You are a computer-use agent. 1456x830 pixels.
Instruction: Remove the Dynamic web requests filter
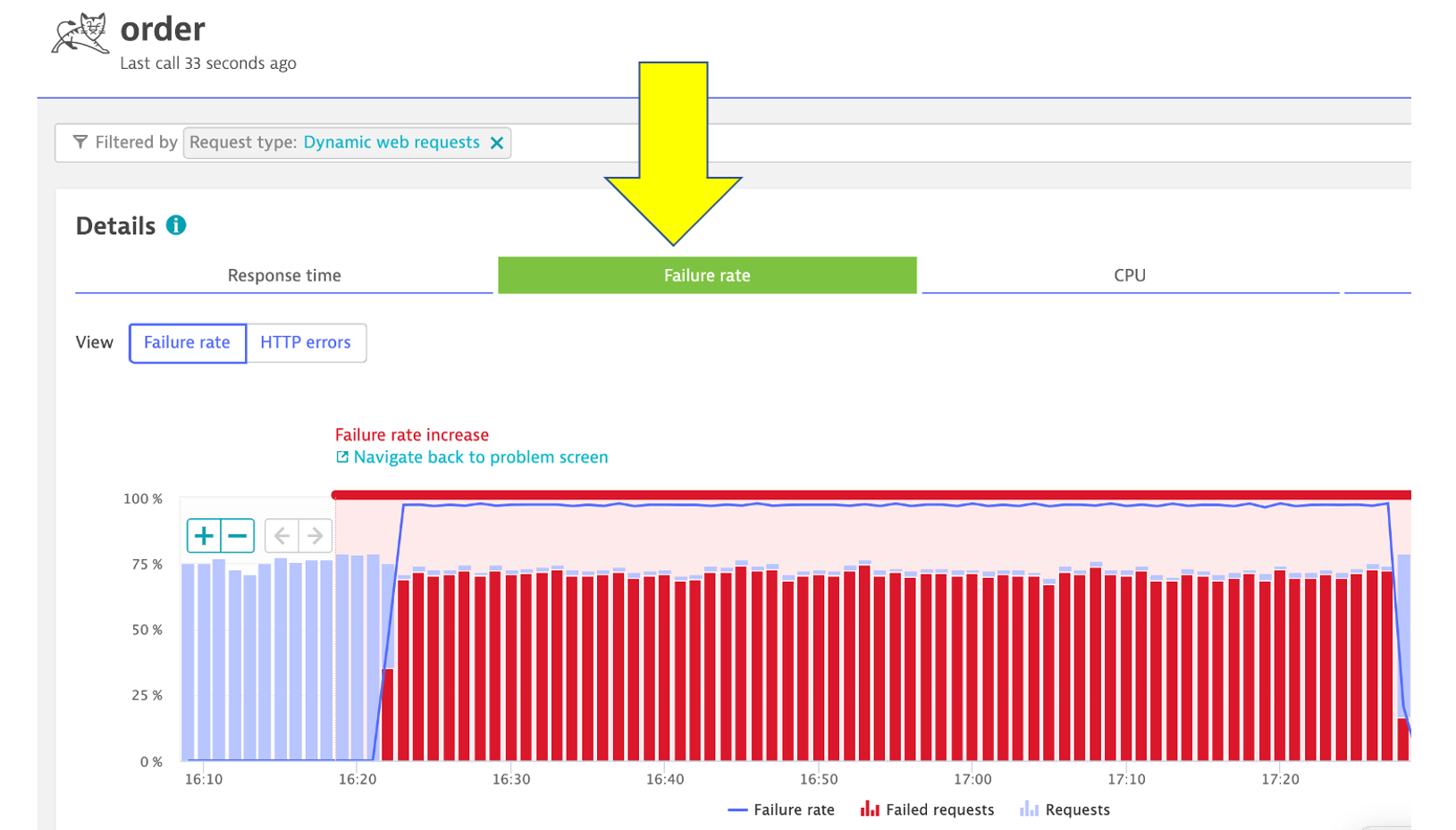(497, 143)
